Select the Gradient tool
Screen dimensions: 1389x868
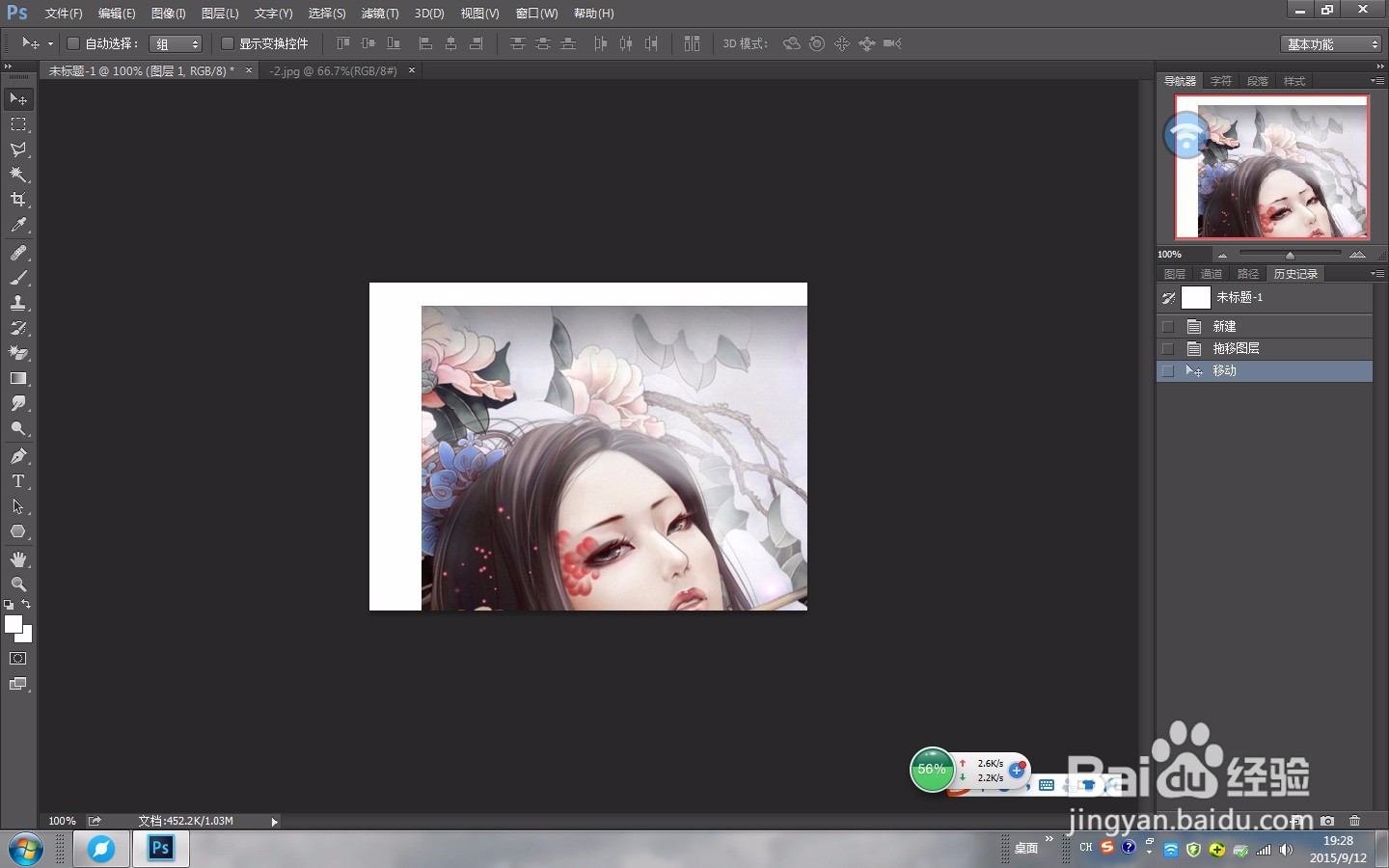[18, 378]
